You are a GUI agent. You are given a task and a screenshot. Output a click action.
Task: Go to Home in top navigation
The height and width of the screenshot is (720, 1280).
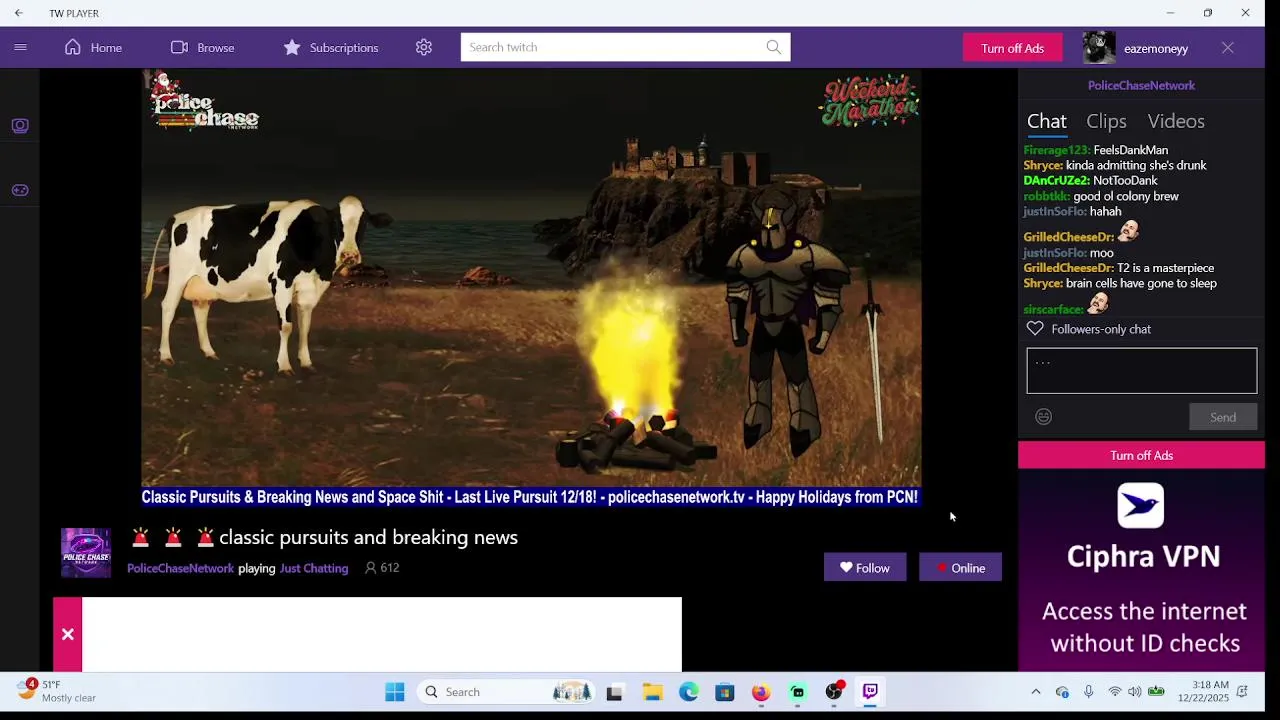pos(93,47)
